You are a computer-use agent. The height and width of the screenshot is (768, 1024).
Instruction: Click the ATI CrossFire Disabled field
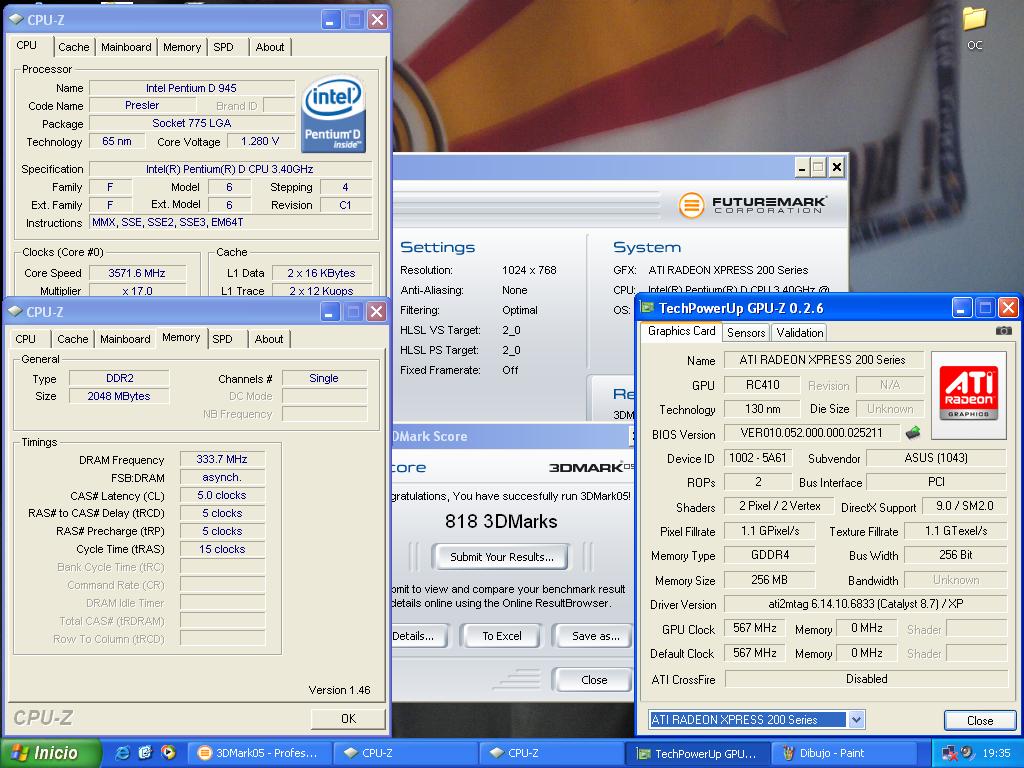tap(866, 679)
